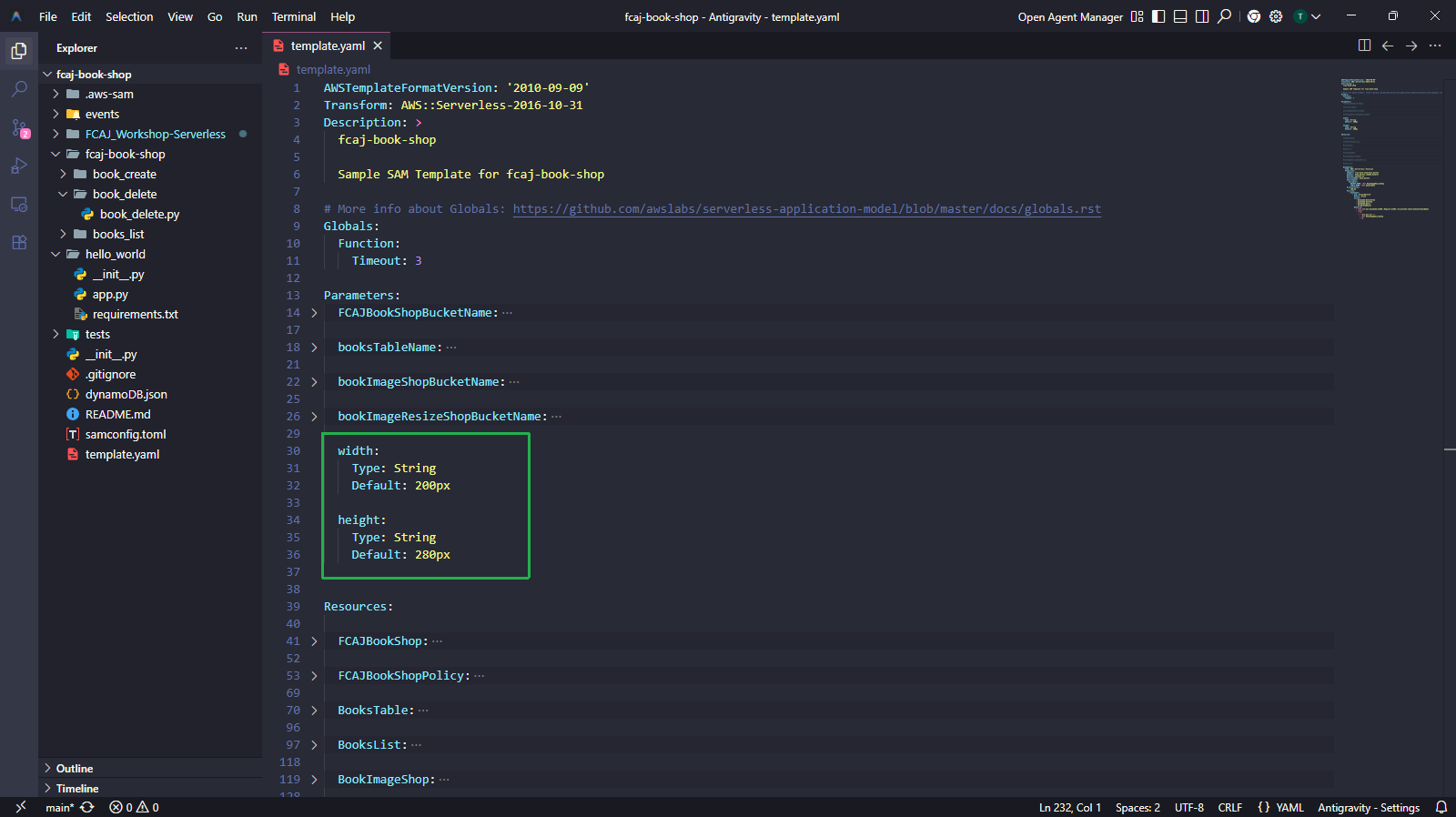Open the Customize Layout icon

pyautogui.click(x=1137, y=16)
